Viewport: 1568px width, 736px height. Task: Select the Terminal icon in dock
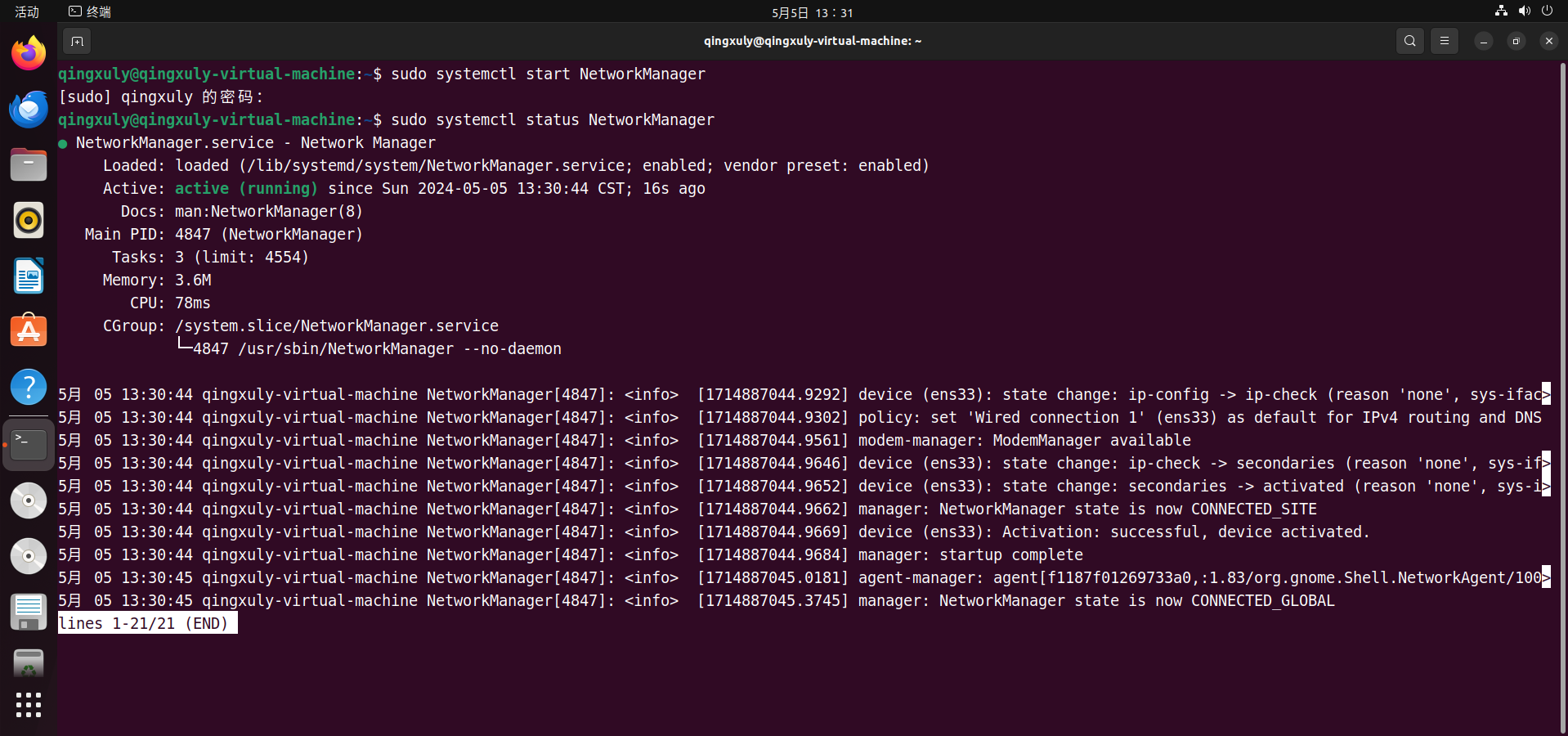click(29, 444)
